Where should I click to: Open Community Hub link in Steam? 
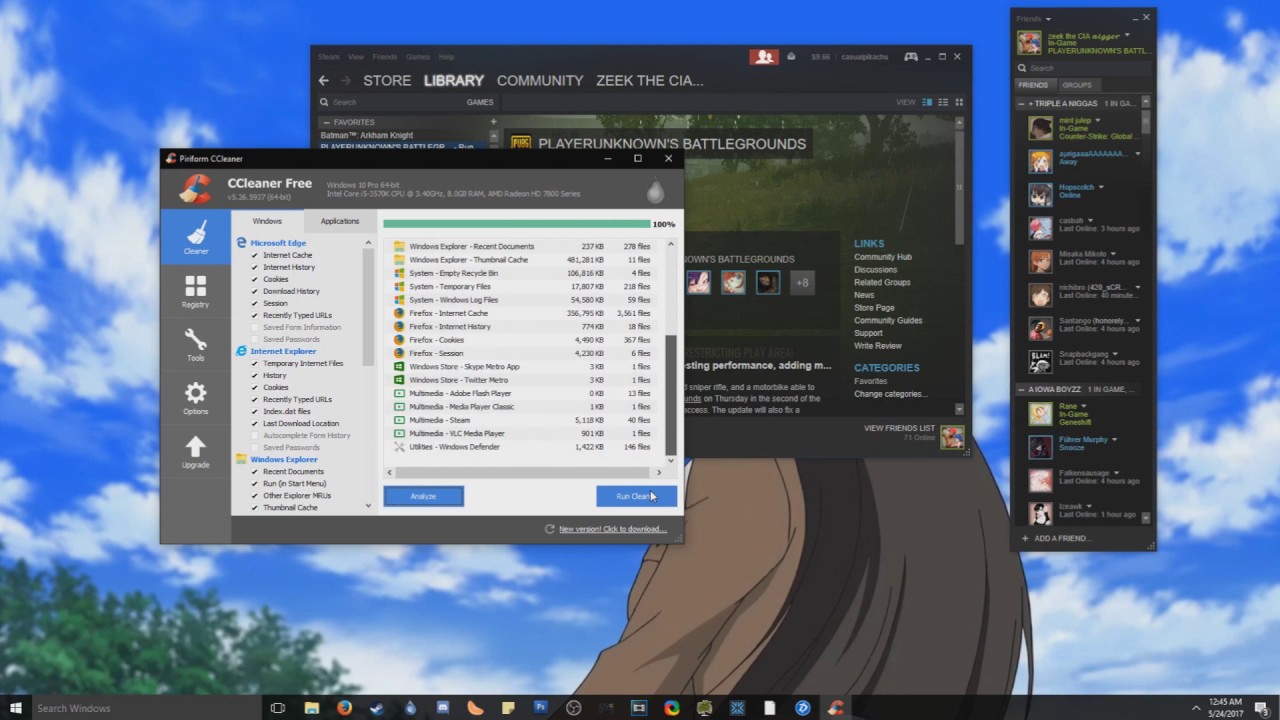click(x=883, y=257)
